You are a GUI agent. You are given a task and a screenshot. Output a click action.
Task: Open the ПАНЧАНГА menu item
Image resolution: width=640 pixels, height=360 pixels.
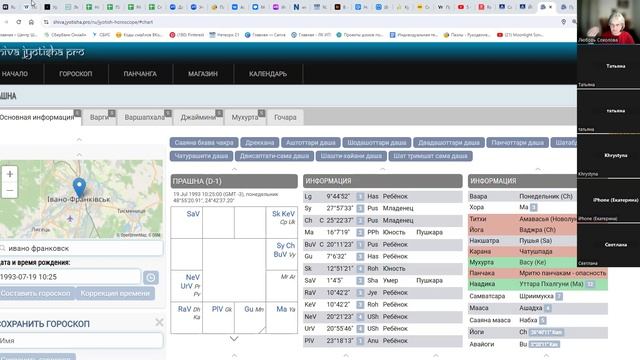(x=140, y=74)
